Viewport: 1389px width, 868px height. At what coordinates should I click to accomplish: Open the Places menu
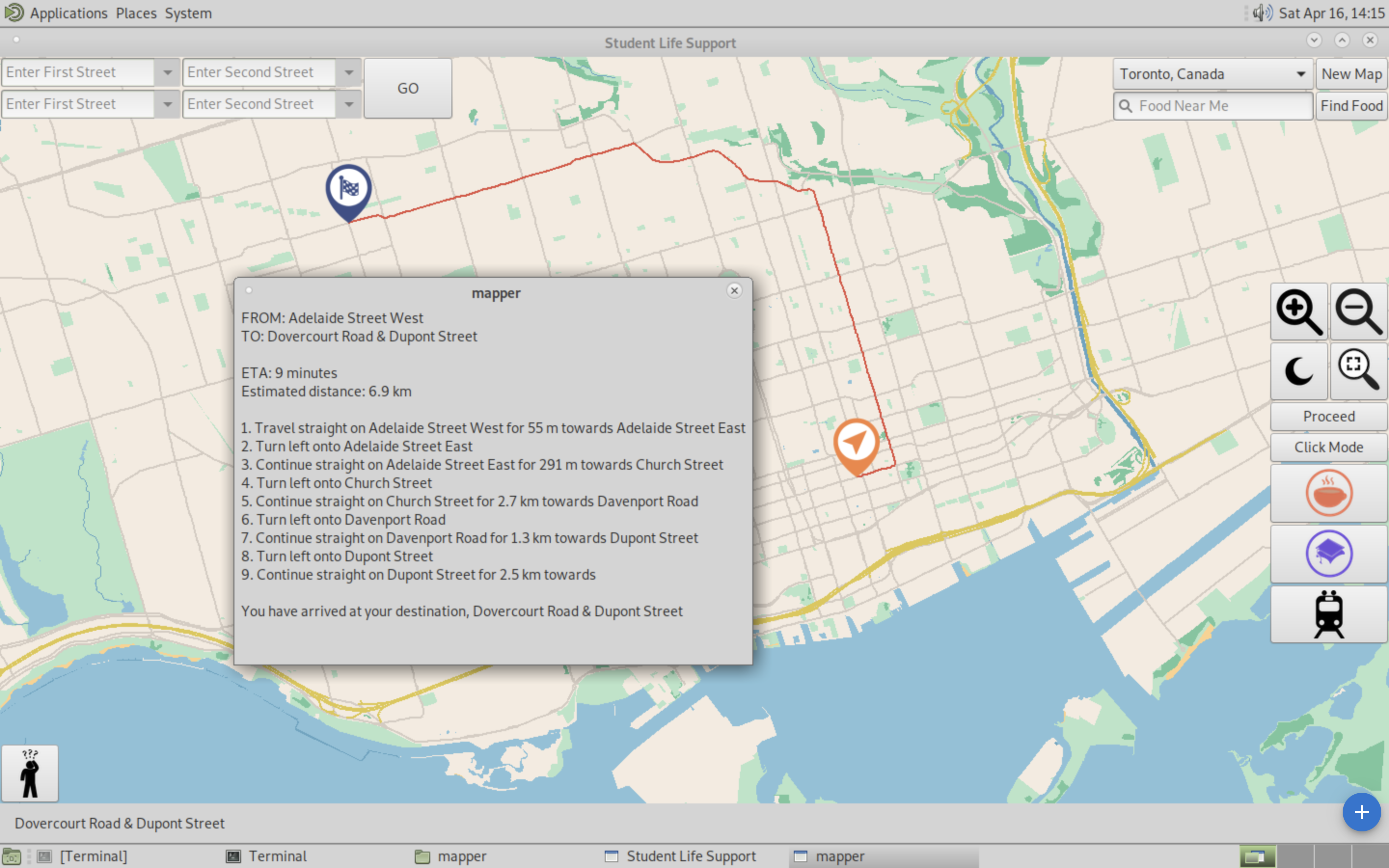136,13
